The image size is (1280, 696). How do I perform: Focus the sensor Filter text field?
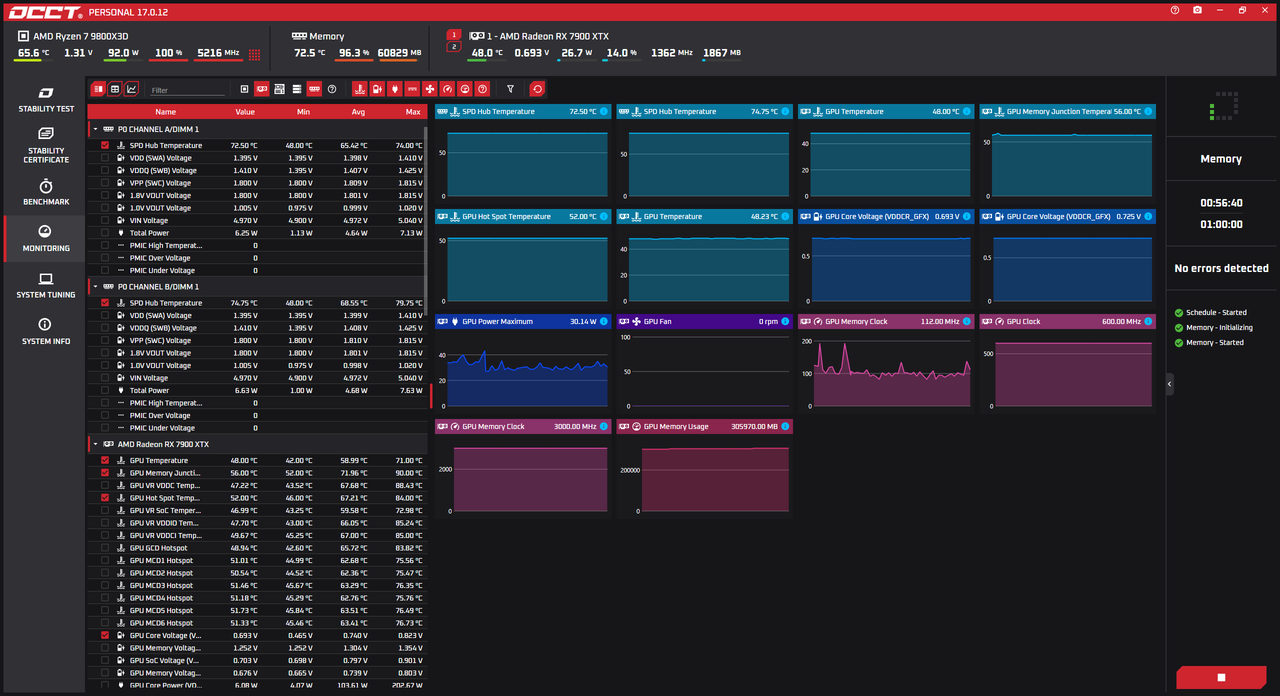188,90
